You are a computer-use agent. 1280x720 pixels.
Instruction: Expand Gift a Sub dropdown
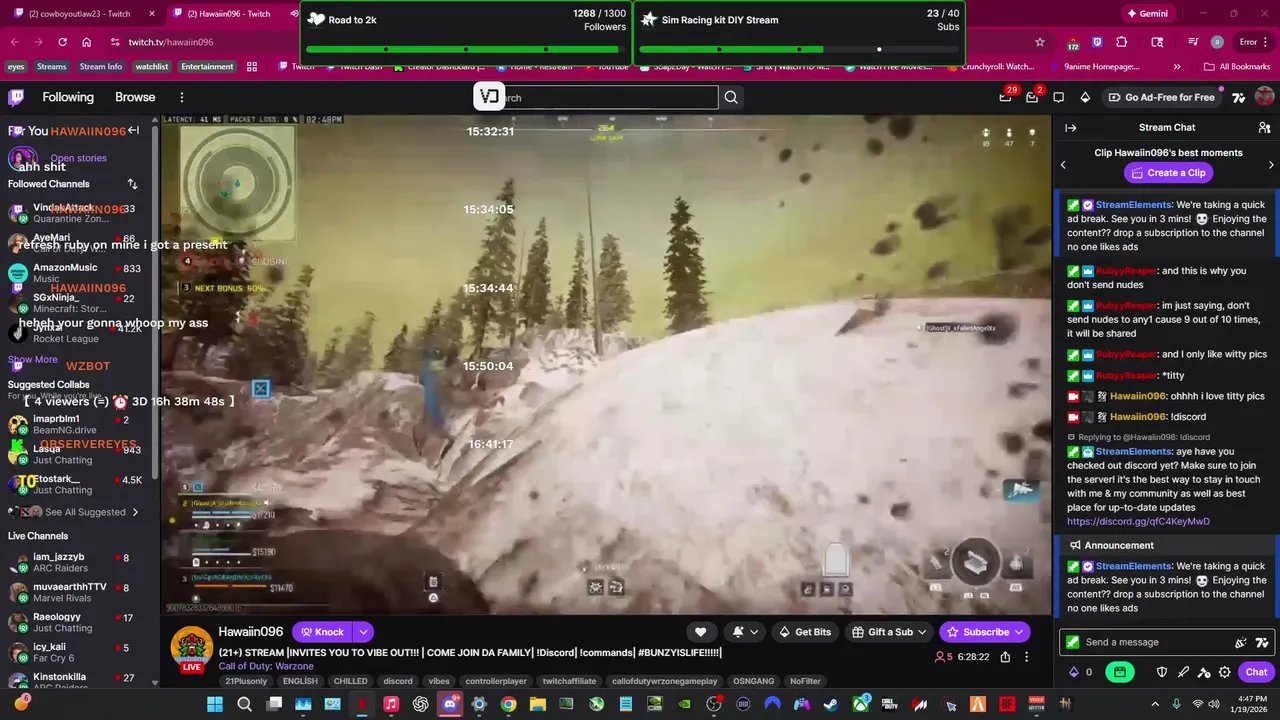point(922,632)
